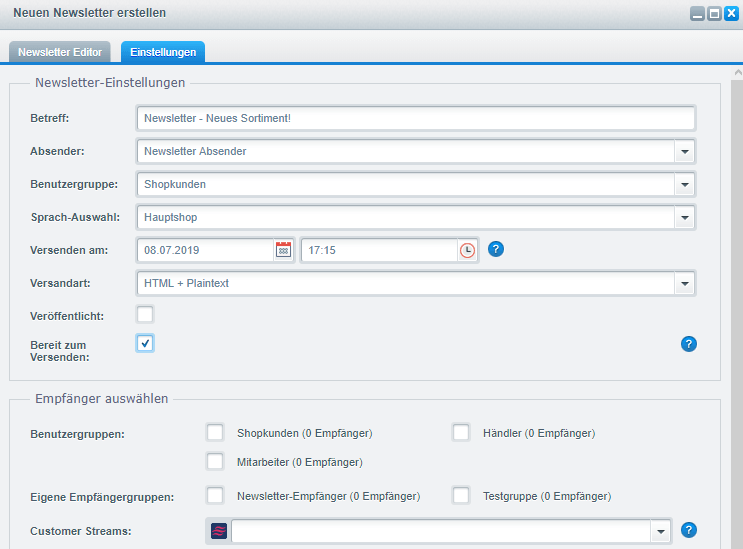This screenshot has width=743, height=549.
Task: Select the Einstellungen tab
Action: click(163, 52)
